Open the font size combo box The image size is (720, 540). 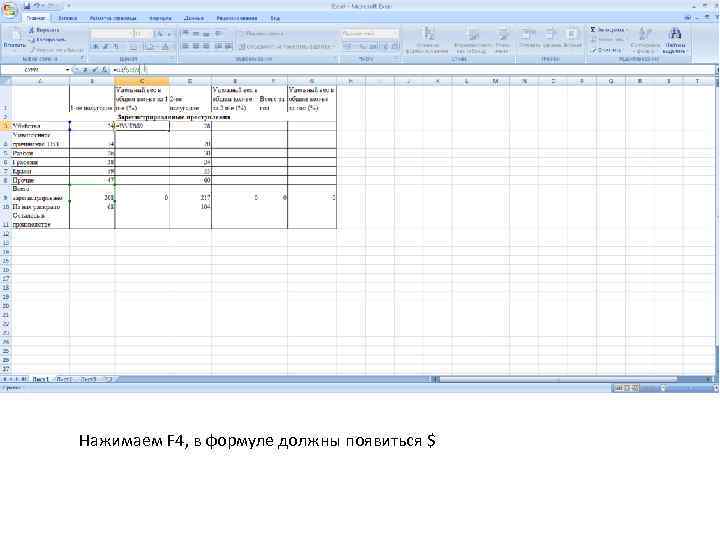coord(143,34)
